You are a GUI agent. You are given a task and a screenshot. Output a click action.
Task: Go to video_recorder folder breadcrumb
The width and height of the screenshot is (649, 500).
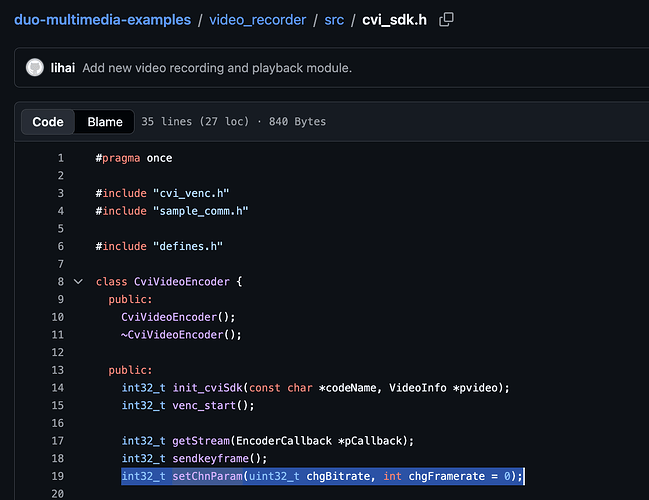(257, 19)
